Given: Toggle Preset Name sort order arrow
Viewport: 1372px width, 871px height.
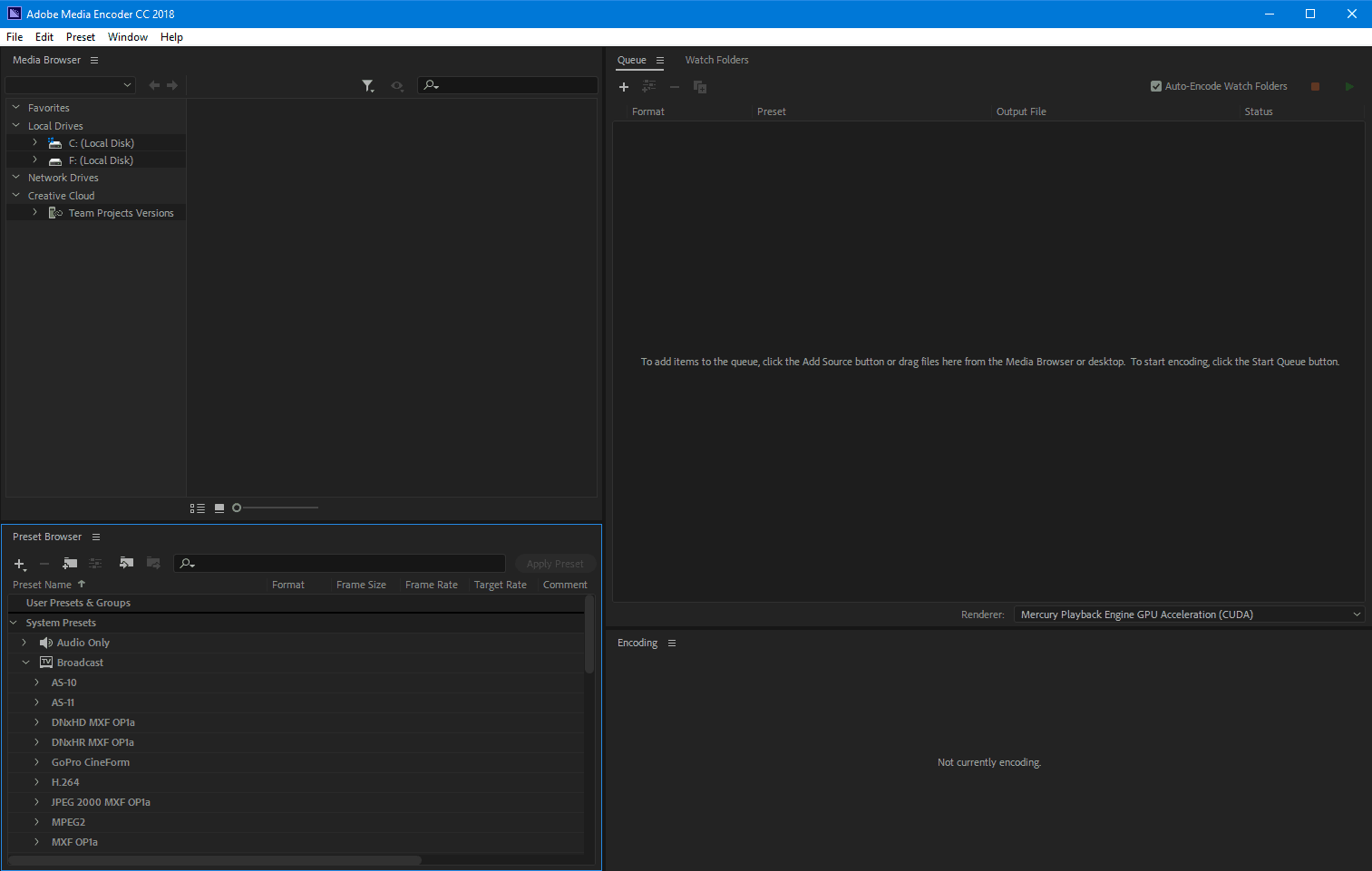Looking at the screenshot, I should pos(82,584).
